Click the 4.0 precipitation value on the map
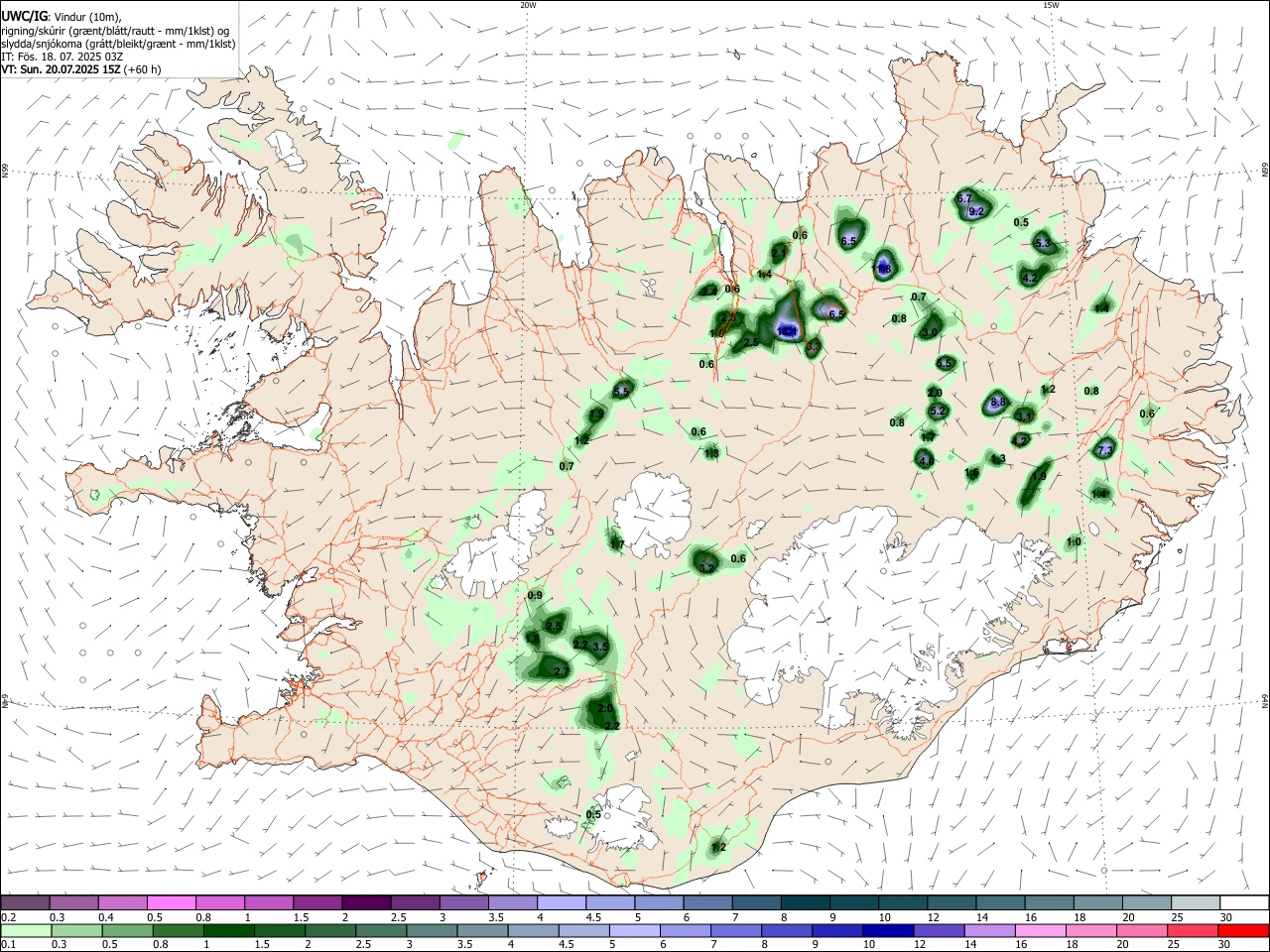This screenshot has width=1270, height=952. point(926,461)
